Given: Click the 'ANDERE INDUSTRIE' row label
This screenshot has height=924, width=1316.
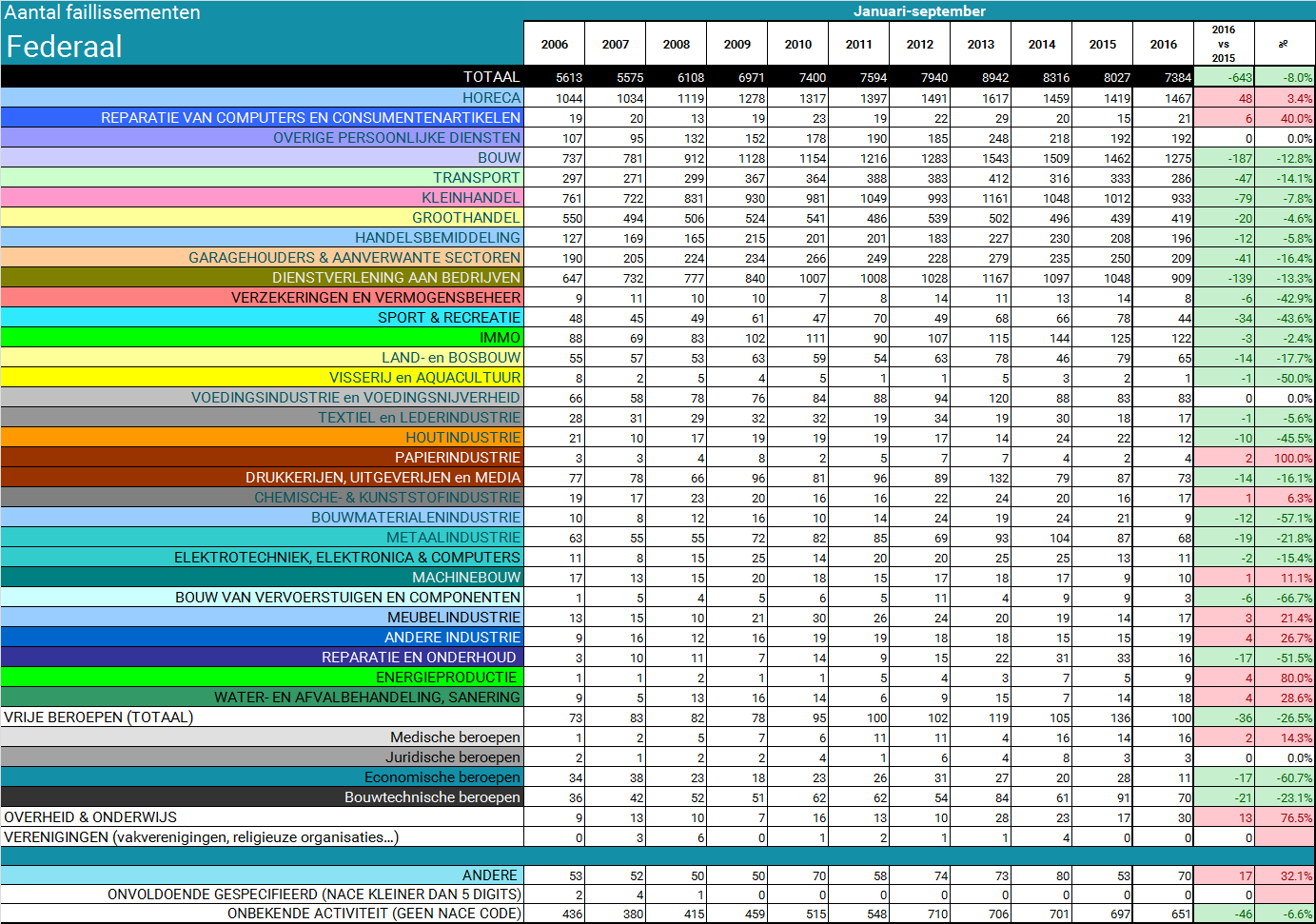Looking at the screenshot, I should click(x=452, y=637).
